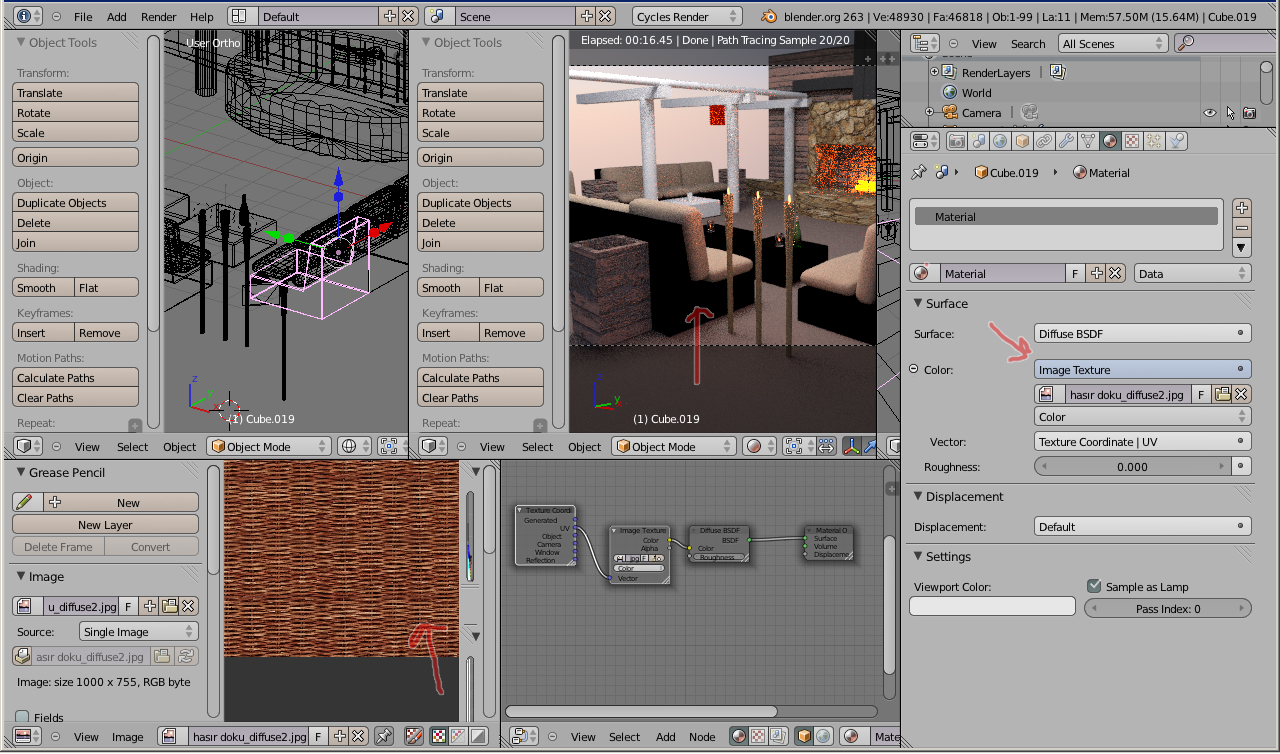Open Object properties tab cube icon
Viewport: 1280px width, 754px height.
click(1022, 141)
